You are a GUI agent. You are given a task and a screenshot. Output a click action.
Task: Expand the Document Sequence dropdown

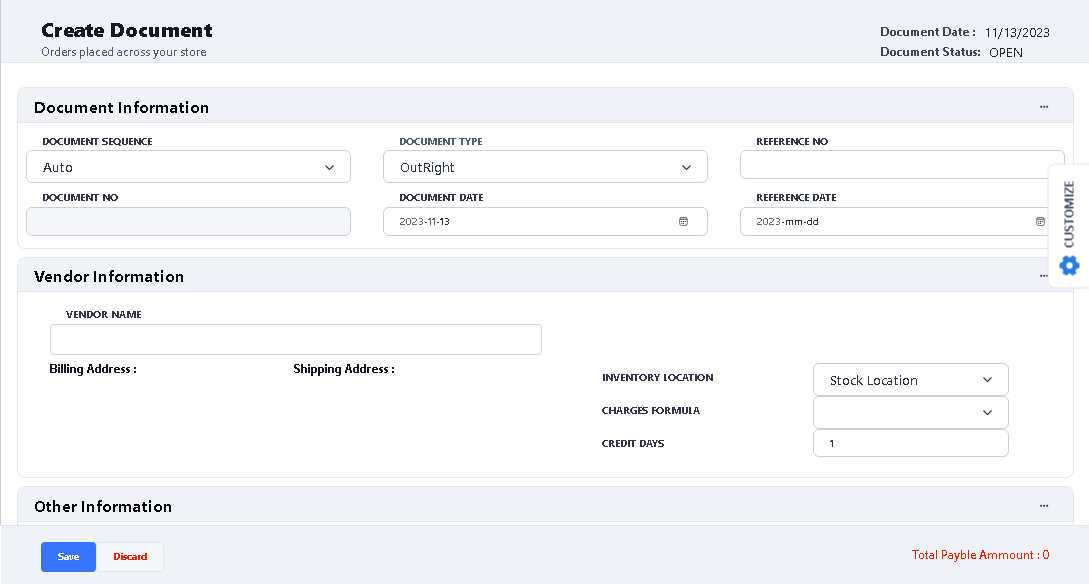(x=188, y=167)
